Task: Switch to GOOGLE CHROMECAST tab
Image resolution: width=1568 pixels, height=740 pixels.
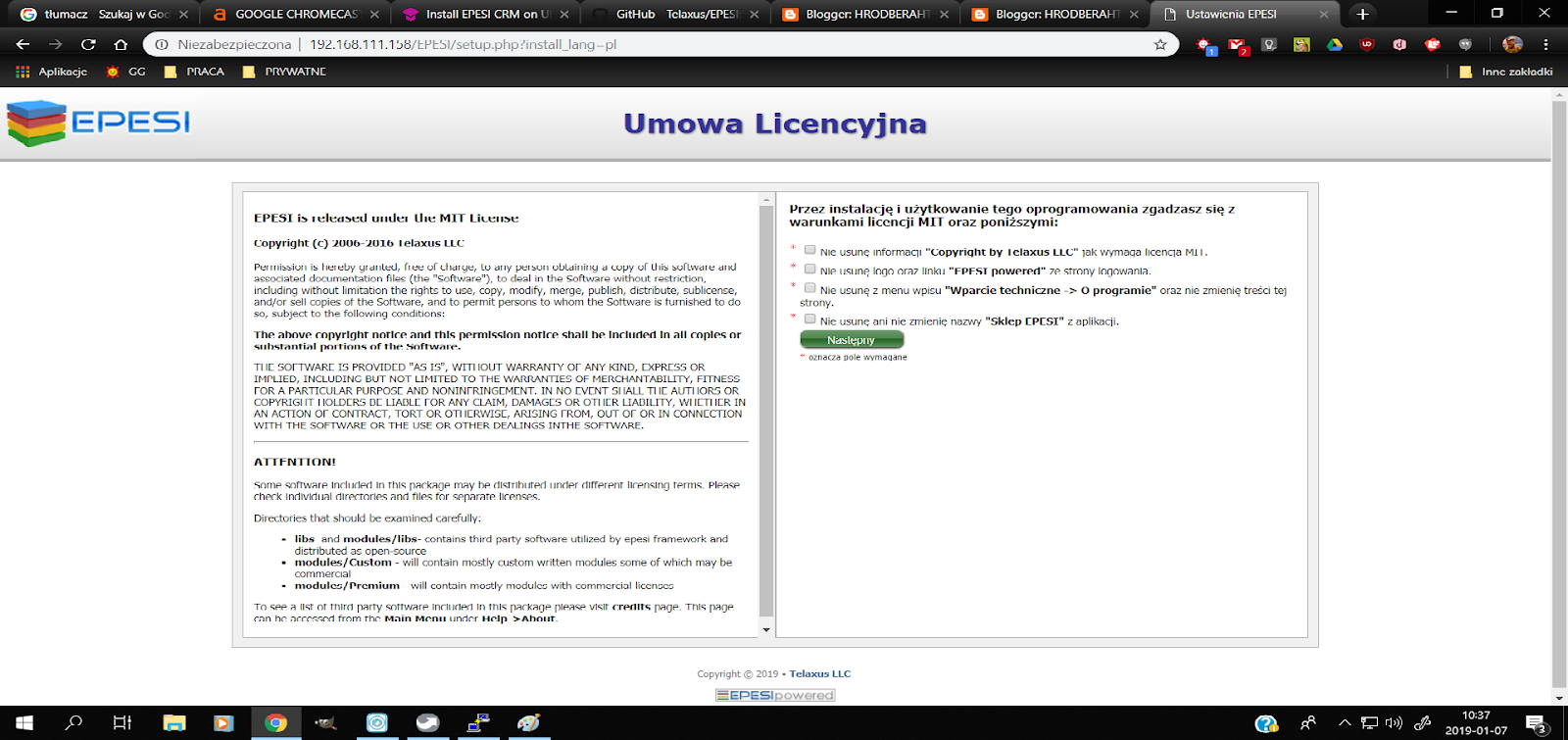Action: (x=296, y=15)
